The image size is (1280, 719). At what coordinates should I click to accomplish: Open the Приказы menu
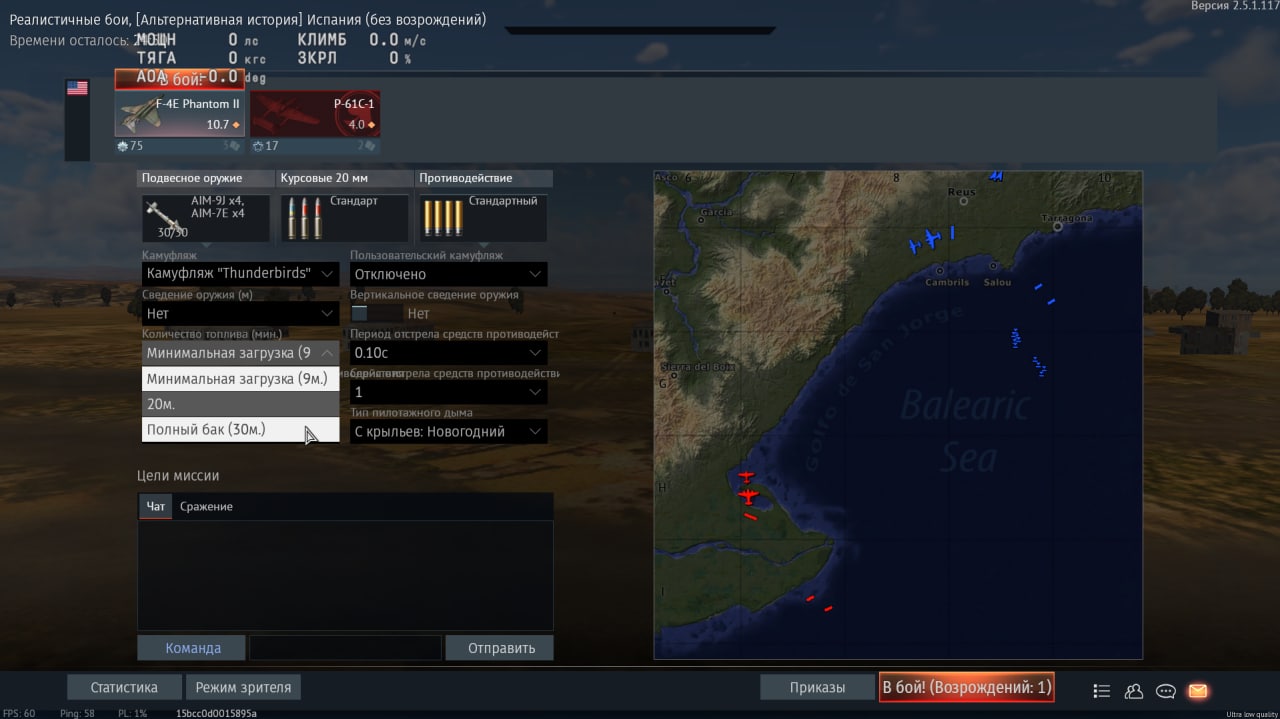[817, 687]
